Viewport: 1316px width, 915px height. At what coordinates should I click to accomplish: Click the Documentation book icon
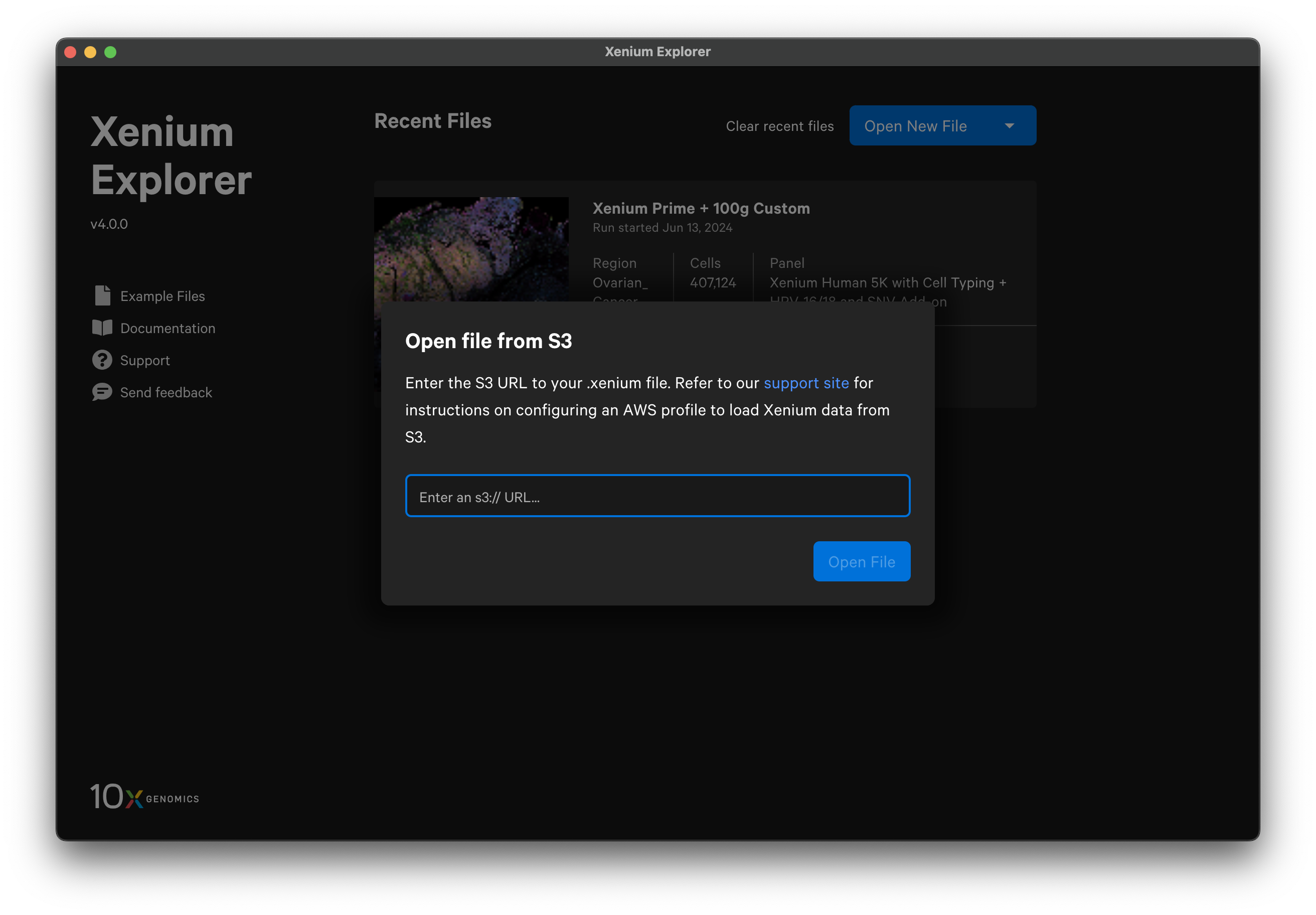(103, 328)
